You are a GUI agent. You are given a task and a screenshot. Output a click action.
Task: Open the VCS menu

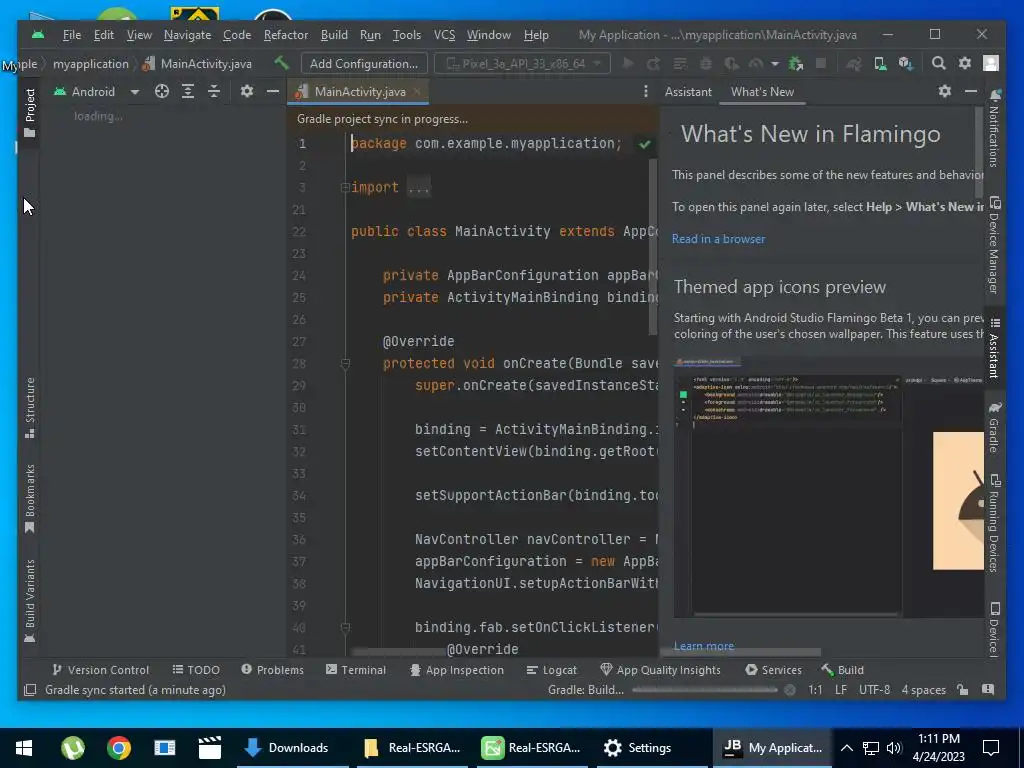(x=444, y=35)
